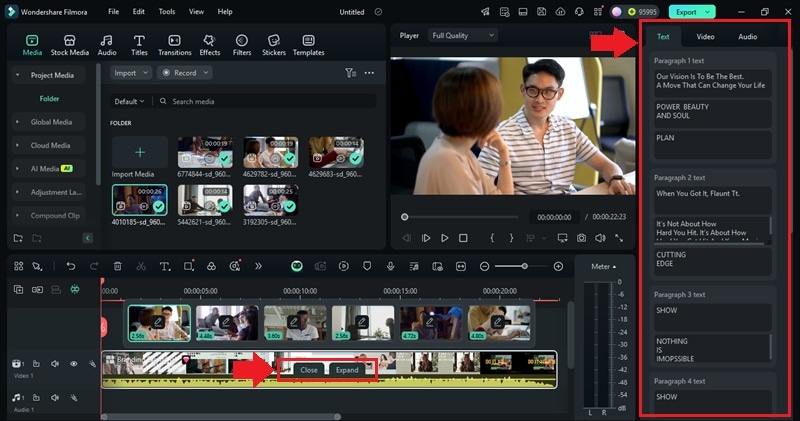
Task: Open the Record dropdown
Action: coord(185,73)
